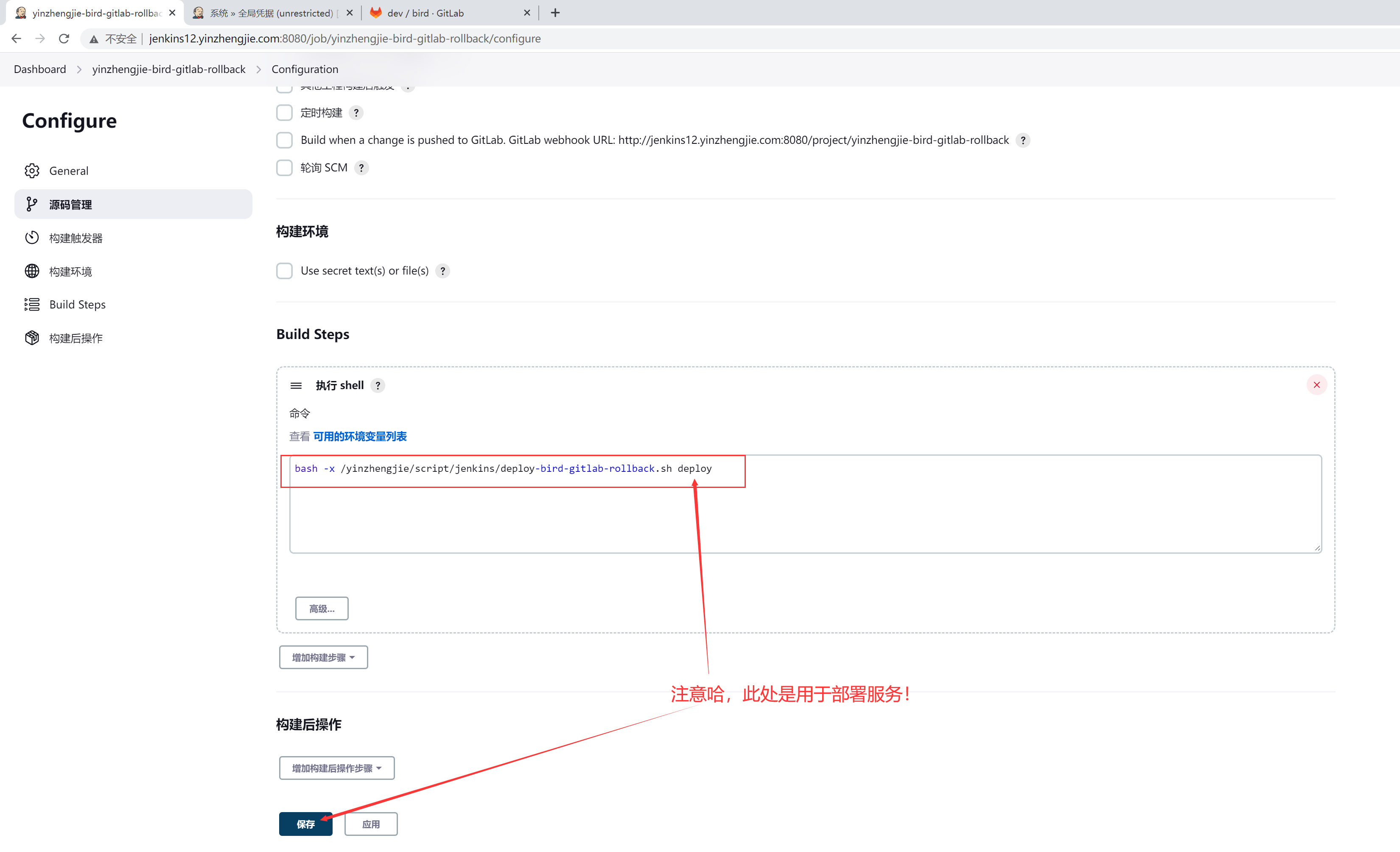The width and height of the screenshot is (1400, 852).
Task: Expand the 增加构建步骤 dropdown
Action: tap(323, 658)
